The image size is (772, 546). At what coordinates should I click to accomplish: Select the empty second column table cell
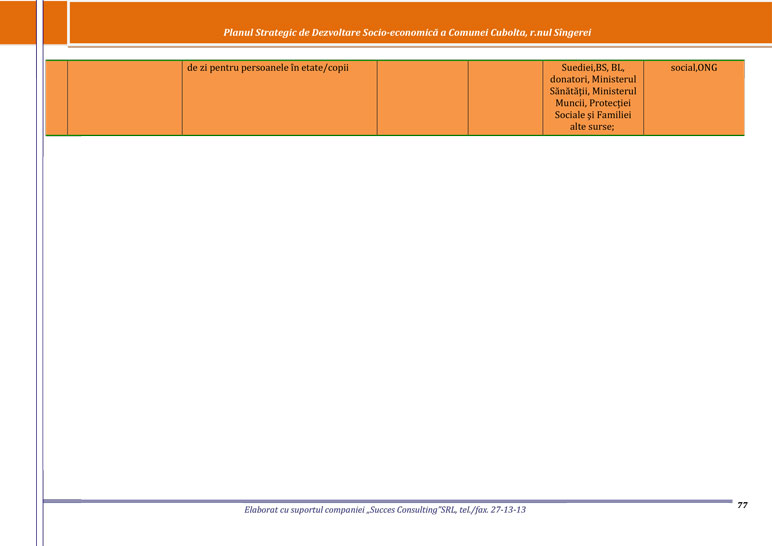[x=124, y=97]
